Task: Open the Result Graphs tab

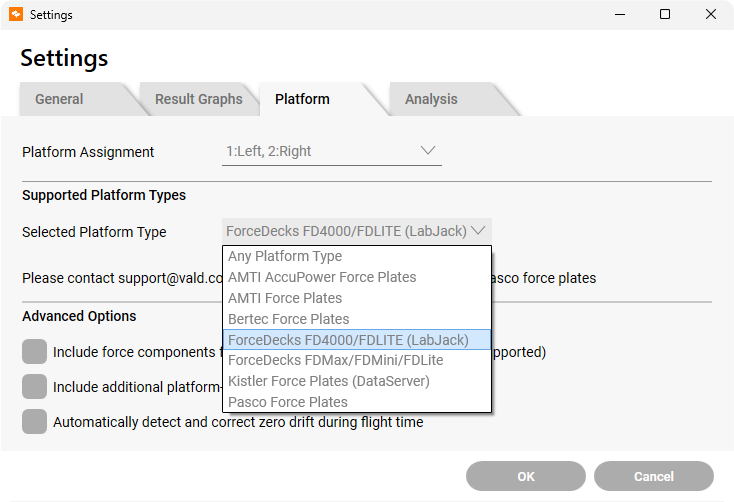Action: coord(199,99)
